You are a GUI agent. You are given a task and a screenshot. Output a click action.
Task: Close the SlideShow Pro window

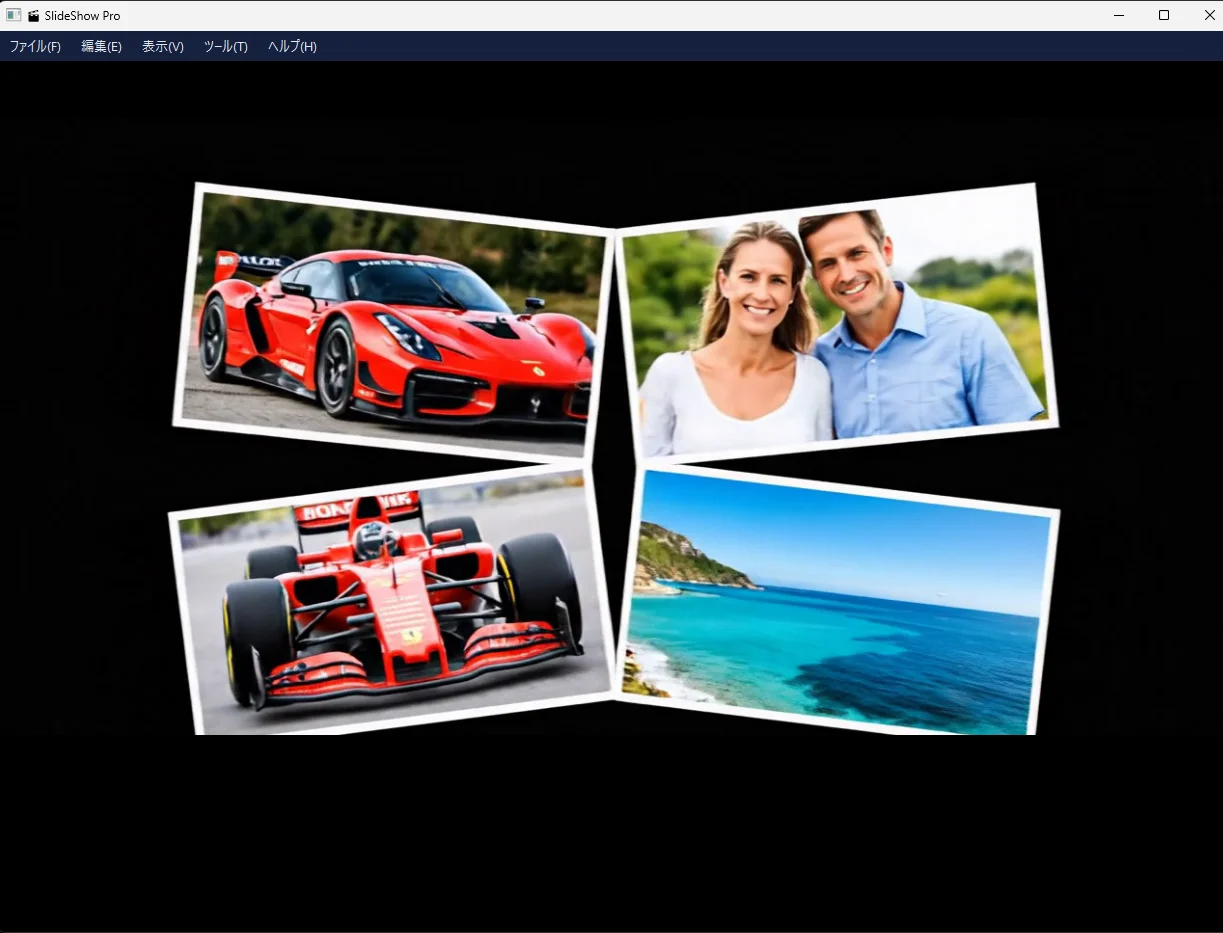click(1209, 15)
